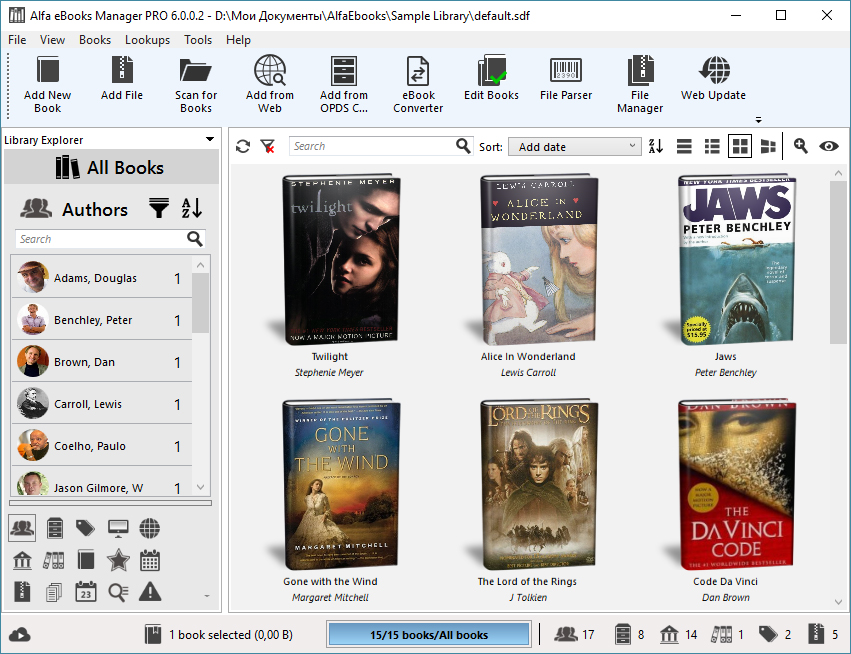Select All Books in Library Explorer
The width and height of the screenshot is (851, 654).
tap(111, 167)
